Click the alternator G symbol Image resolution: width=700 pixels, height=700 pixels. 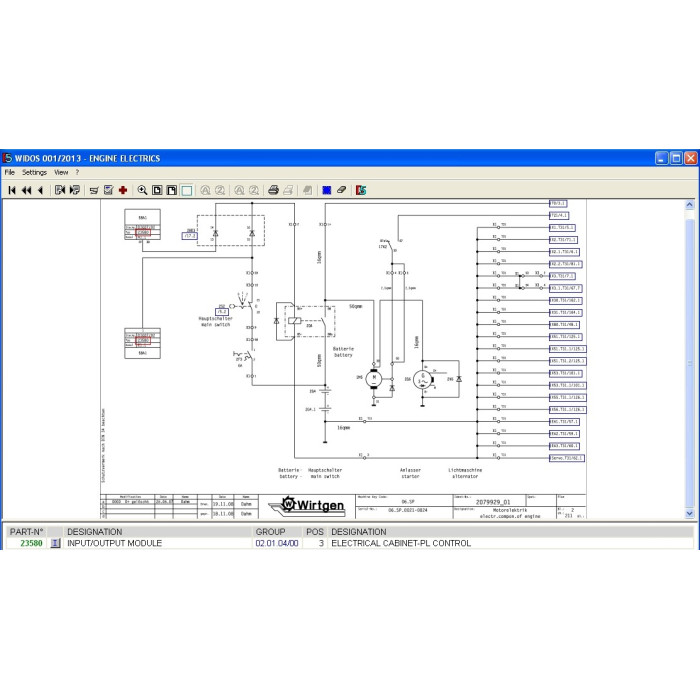(x=422, y=379)
